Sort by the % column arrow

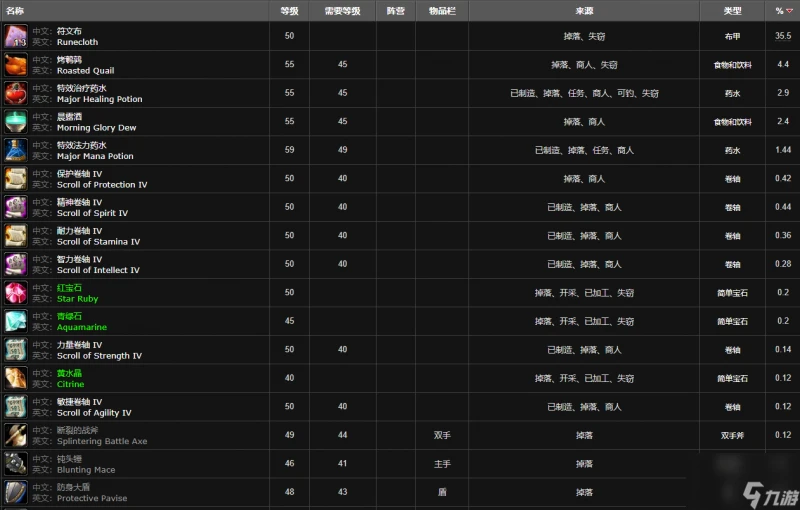coord(790,10)
